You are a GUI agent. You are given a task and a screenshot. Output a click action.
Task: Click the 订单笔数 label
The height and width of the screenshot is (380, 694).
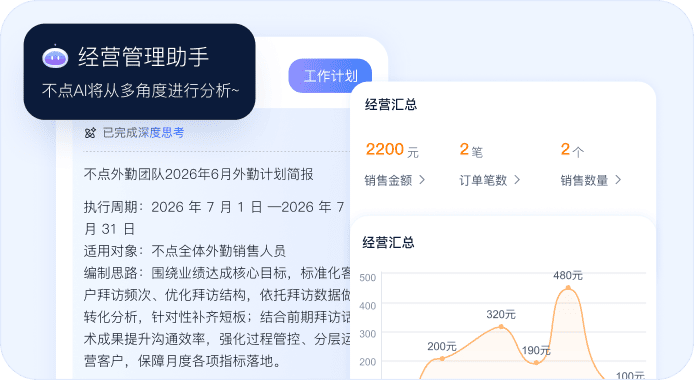[483, 180]
